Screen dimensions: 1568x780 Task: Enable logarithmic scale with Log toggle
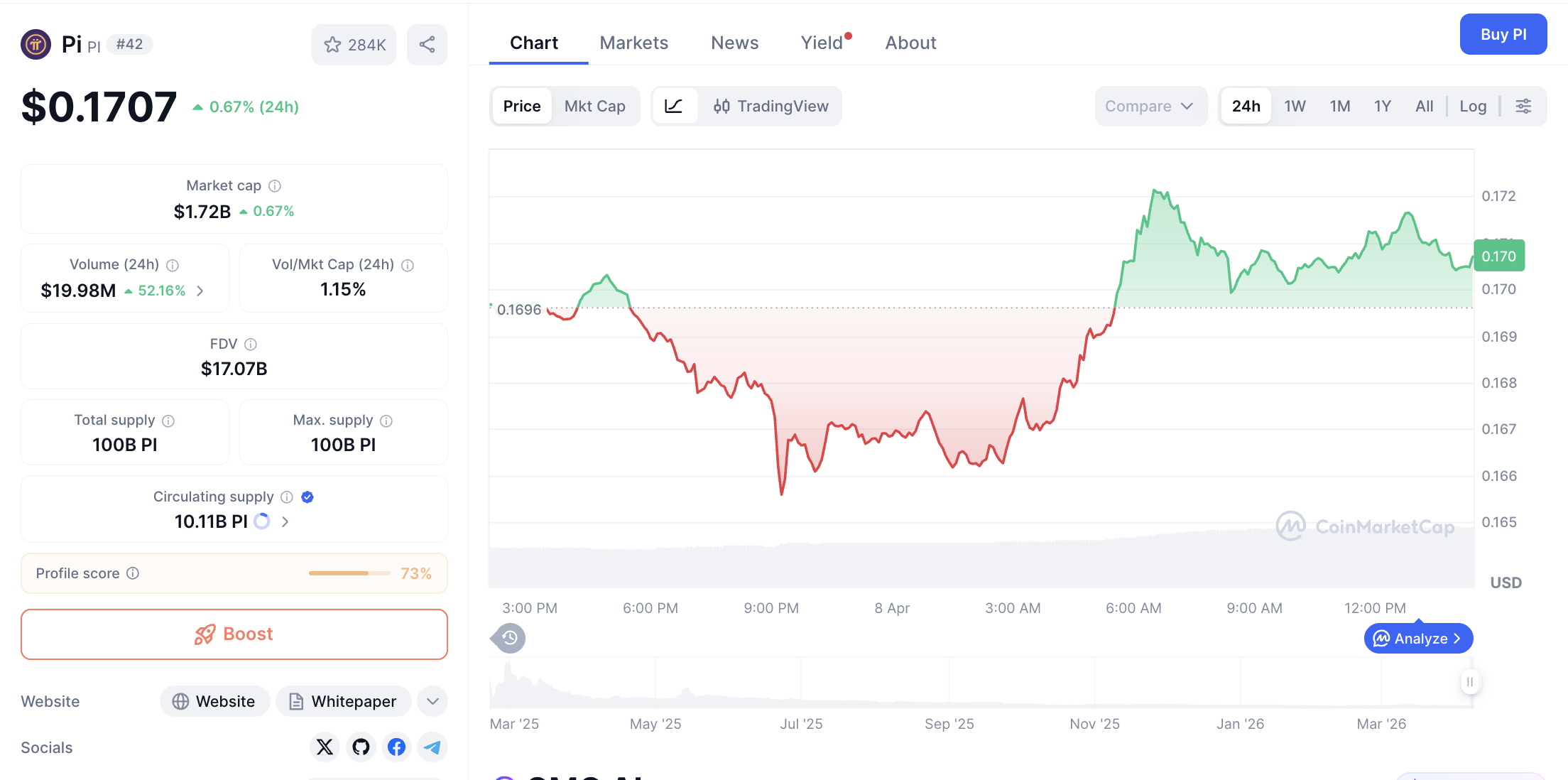[x=1473, y=106]
